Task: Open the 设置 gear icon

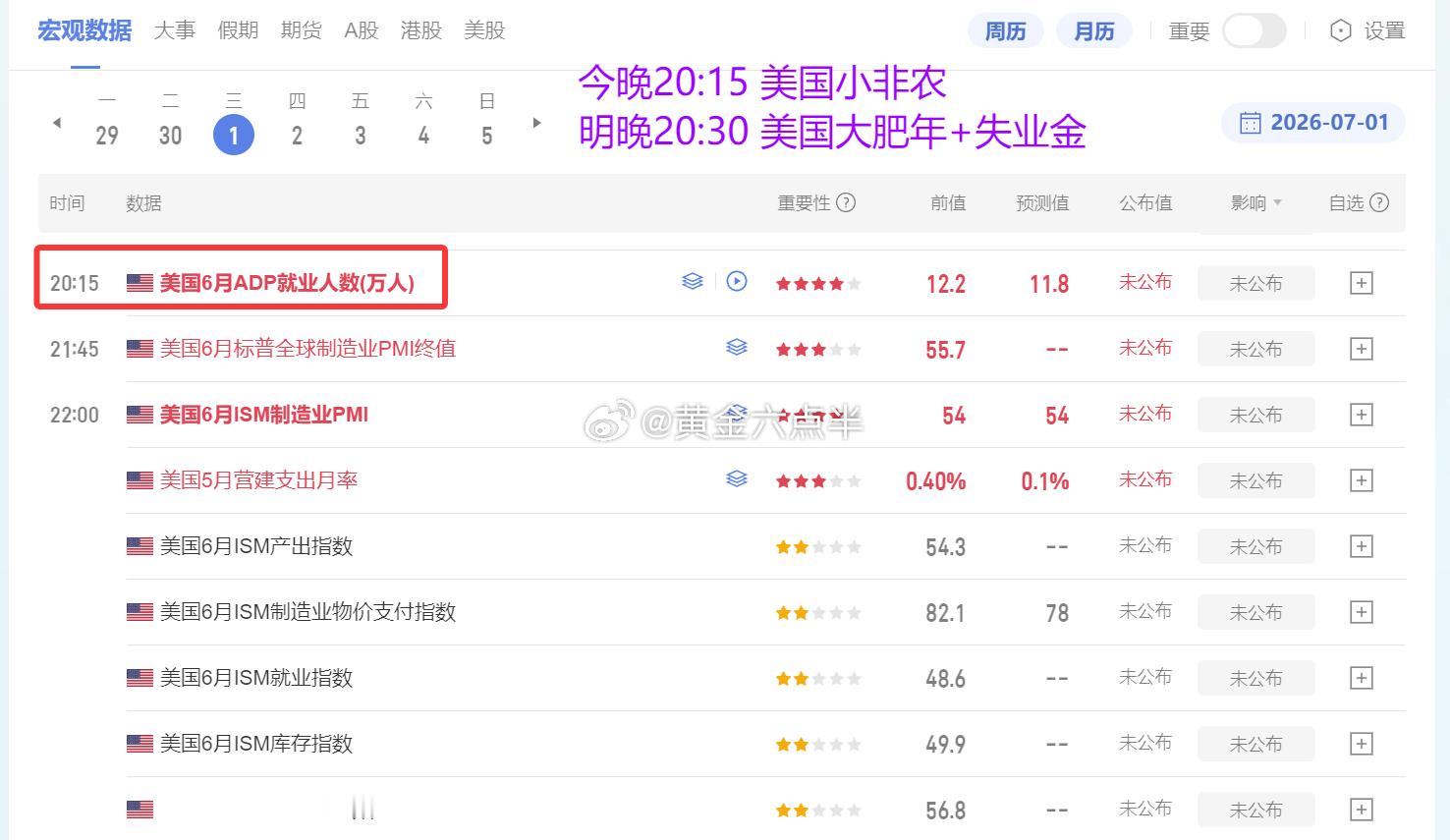Action: tap(1341, 31)
